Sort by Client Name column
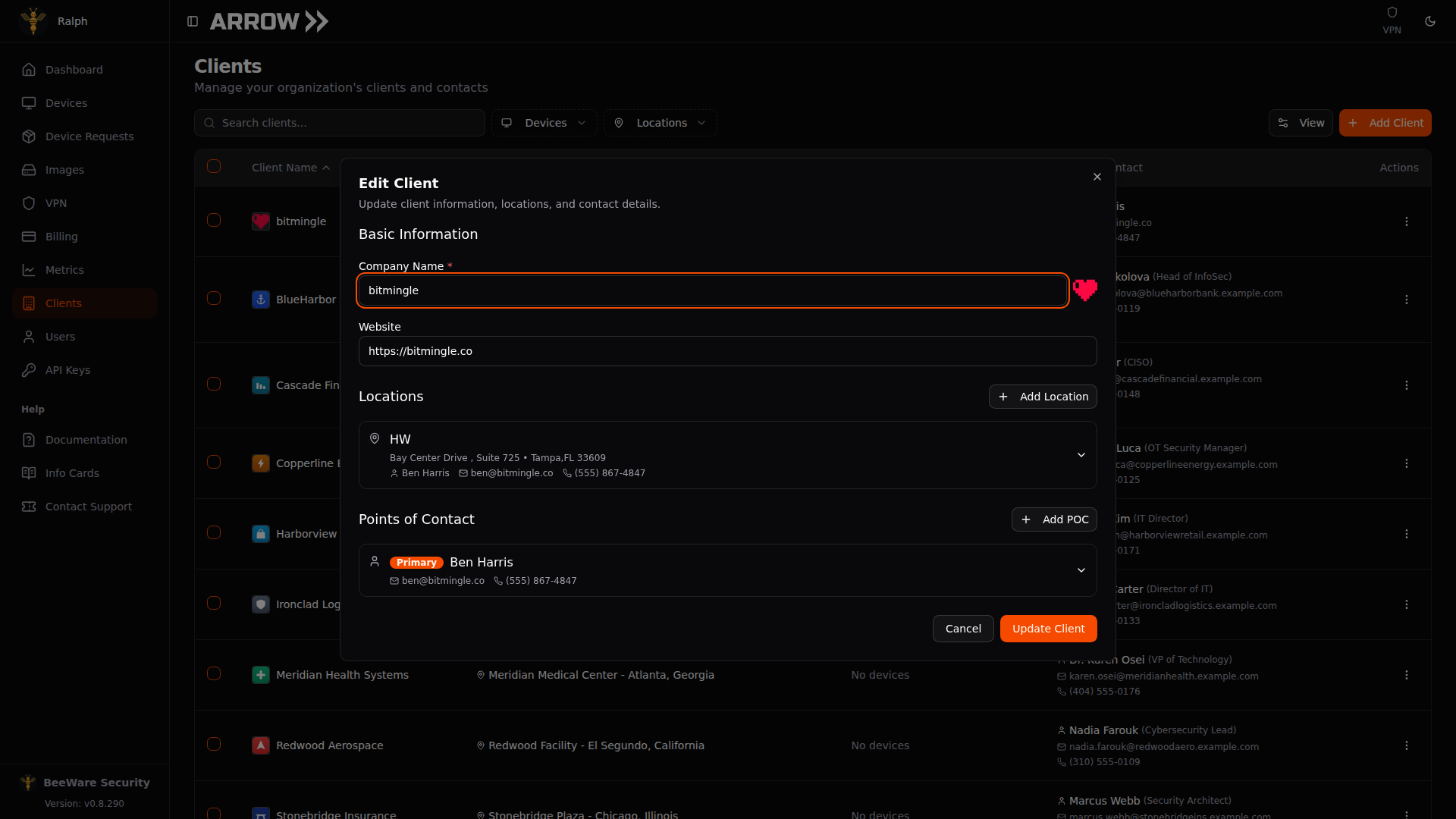This screenshot has height=819, width=1456. click(290, 168)
